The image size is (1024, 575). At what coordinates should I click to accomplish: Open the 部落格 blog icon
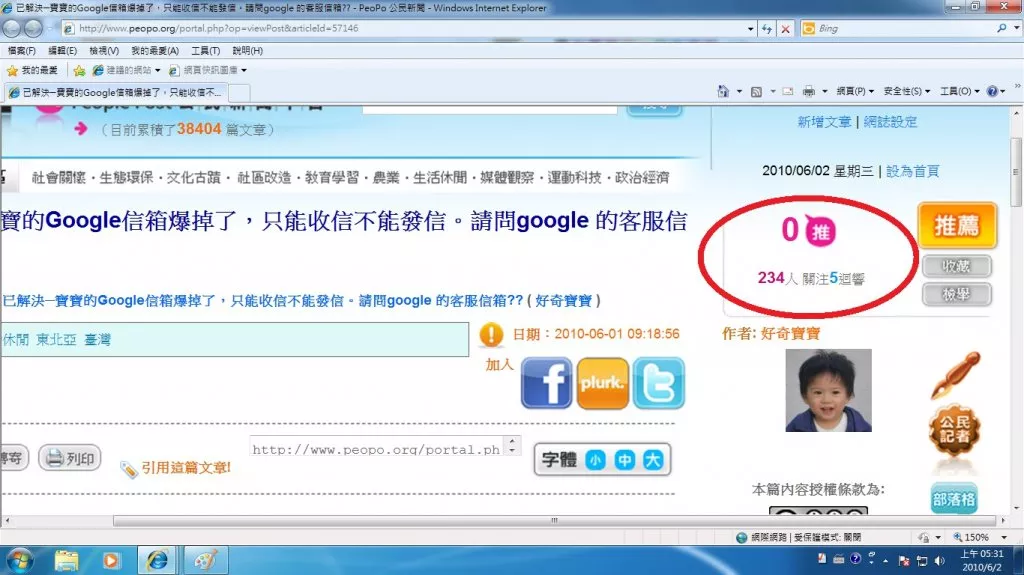click(953, 499)
